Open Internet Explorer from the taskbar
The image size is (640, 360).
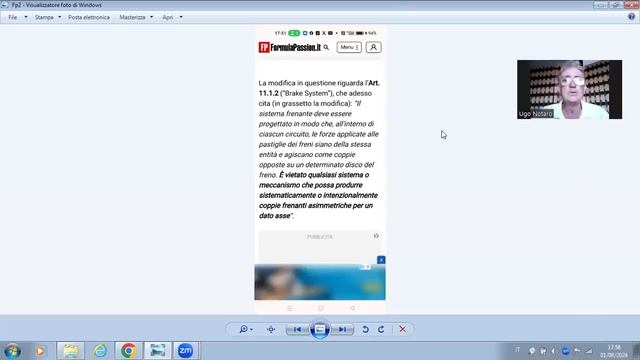pos(100,351)
